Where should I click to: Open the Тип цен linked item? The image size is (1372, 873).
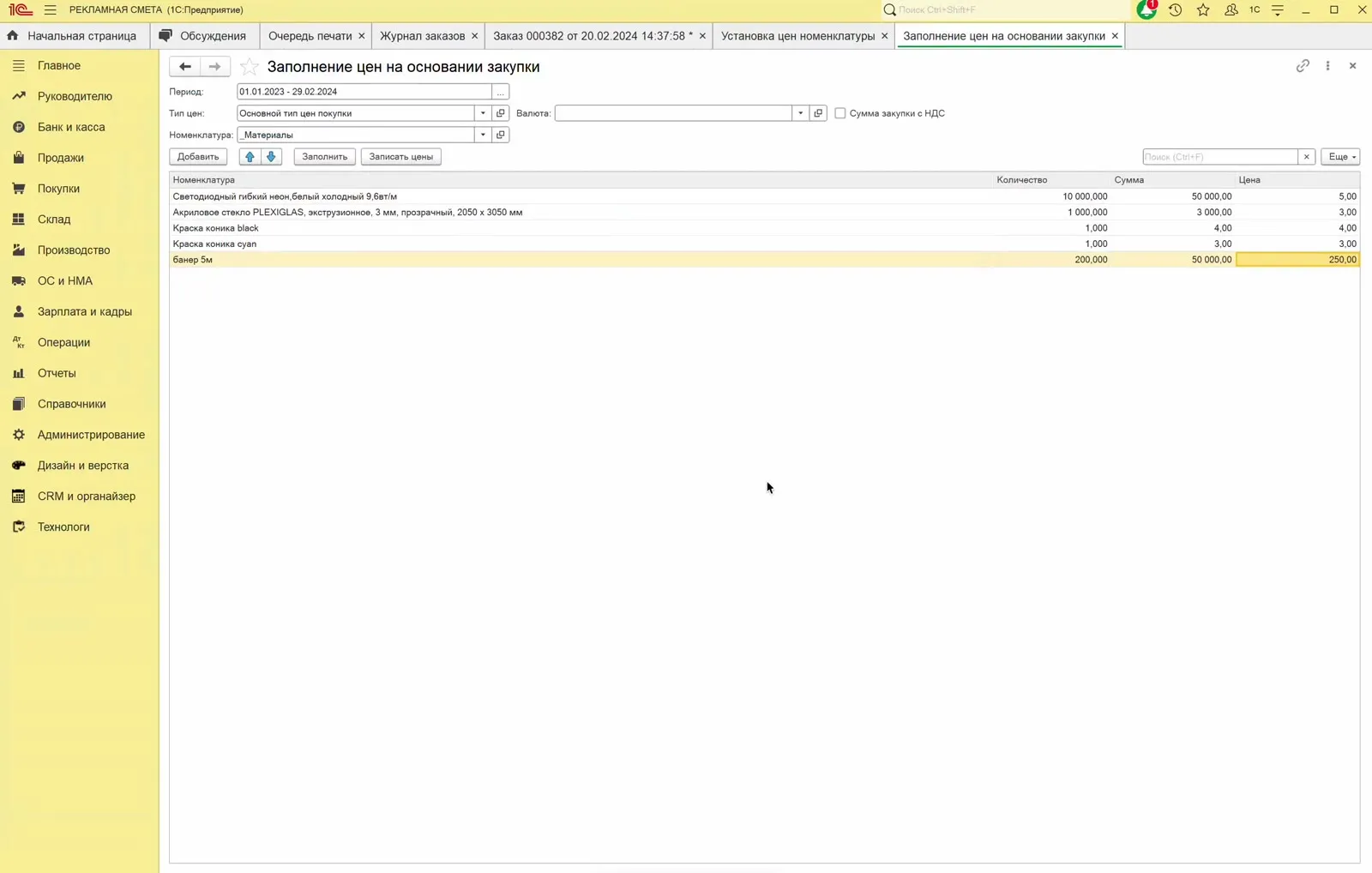coord(501,113)
